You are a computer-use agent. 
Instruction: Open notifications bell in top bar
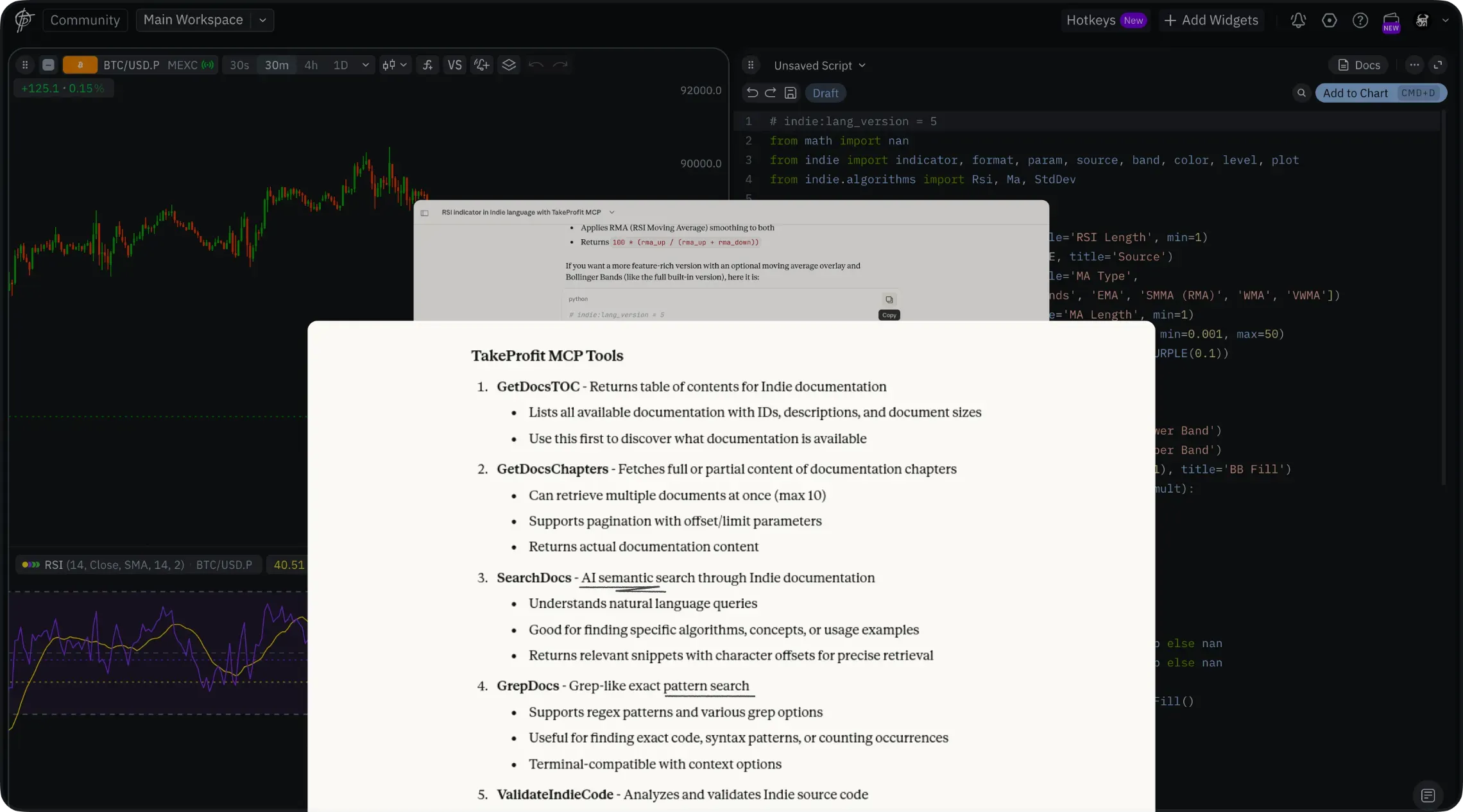(x=1298, y=20)
